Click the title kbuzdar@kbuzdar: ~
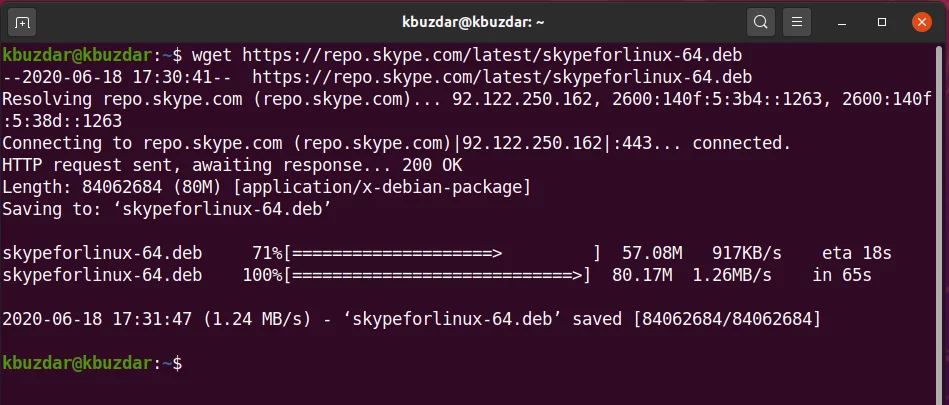The width and height of the screenshot is (949, 405). pyautogui.click(x=473, y=23)
